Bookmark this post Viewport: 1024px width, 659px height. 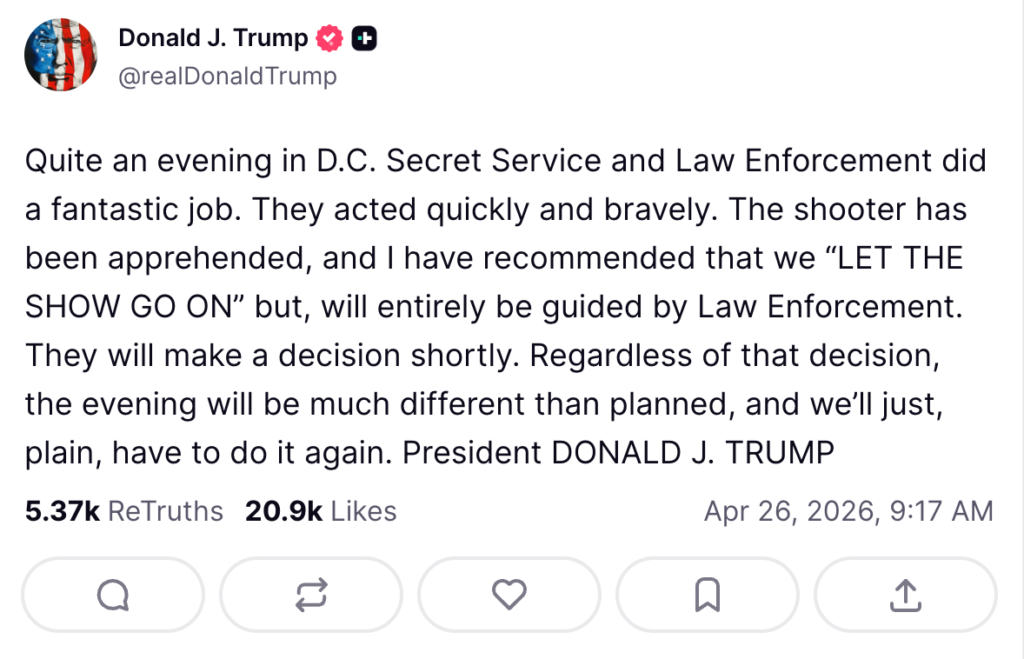[707, 595]
